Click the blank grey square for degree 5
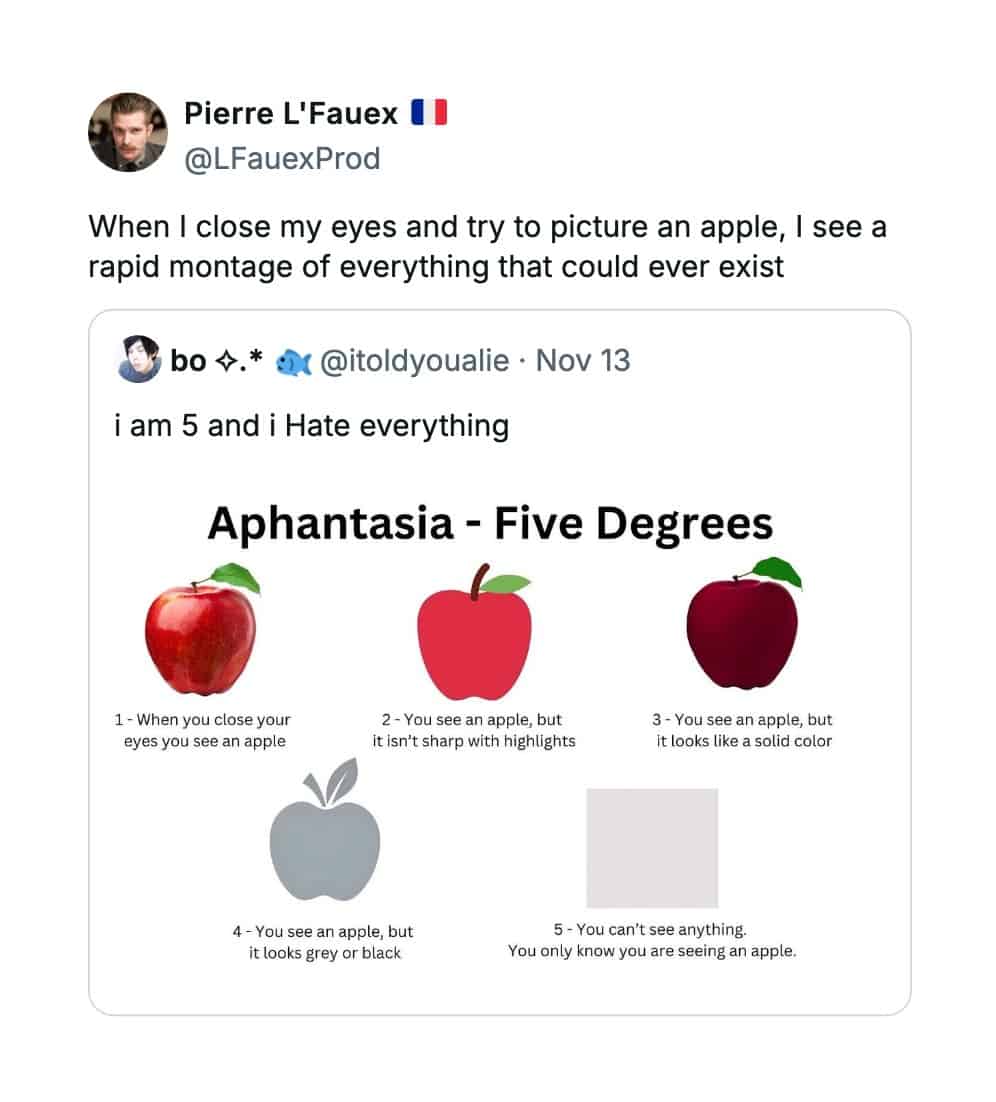This screenshot has width=996, height=1102. [x=652, y=848]
